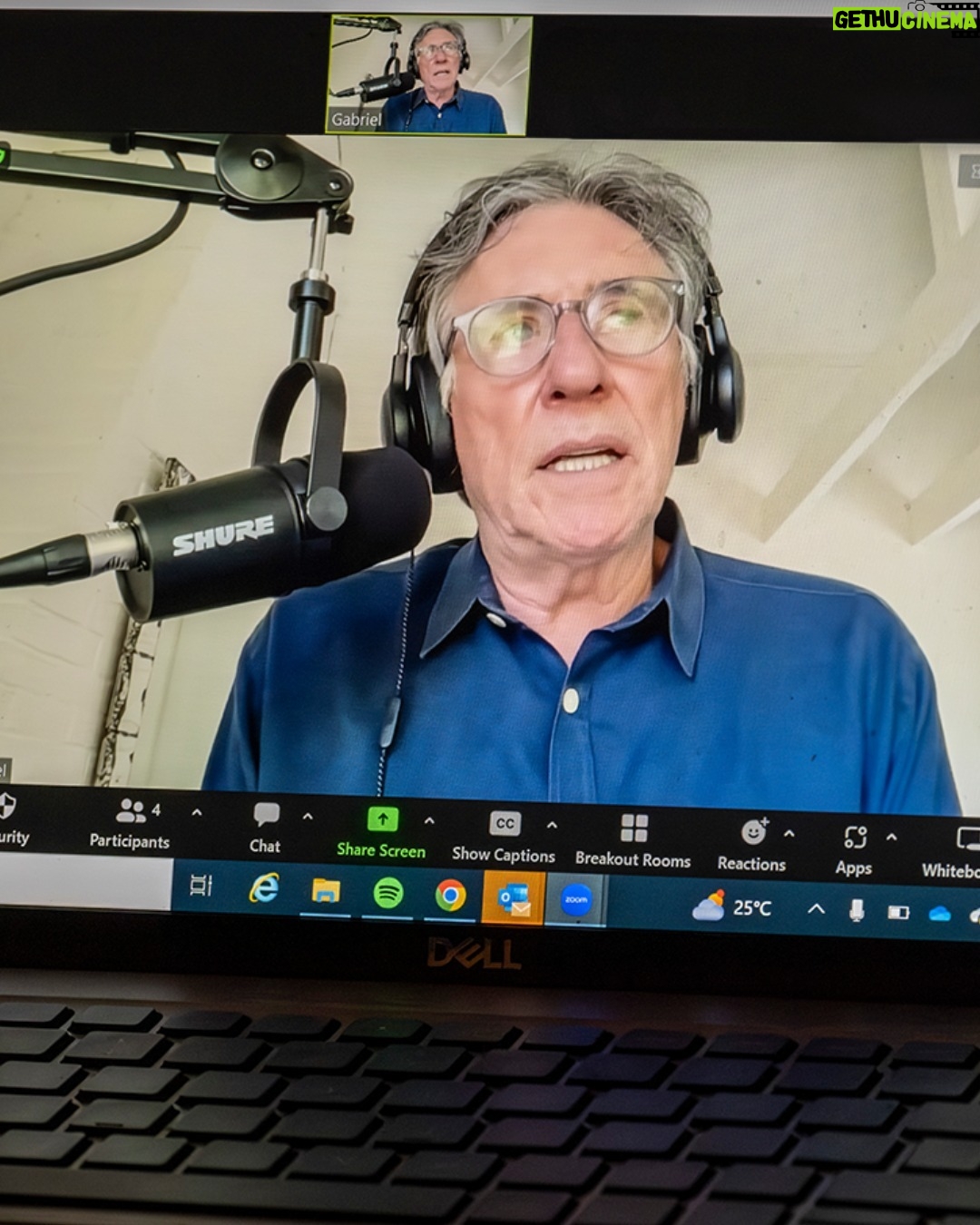Screen dimensions: 980x1225
Task: Launch Internet Explorer from the taskbar
Action: [x=264, y=888]
